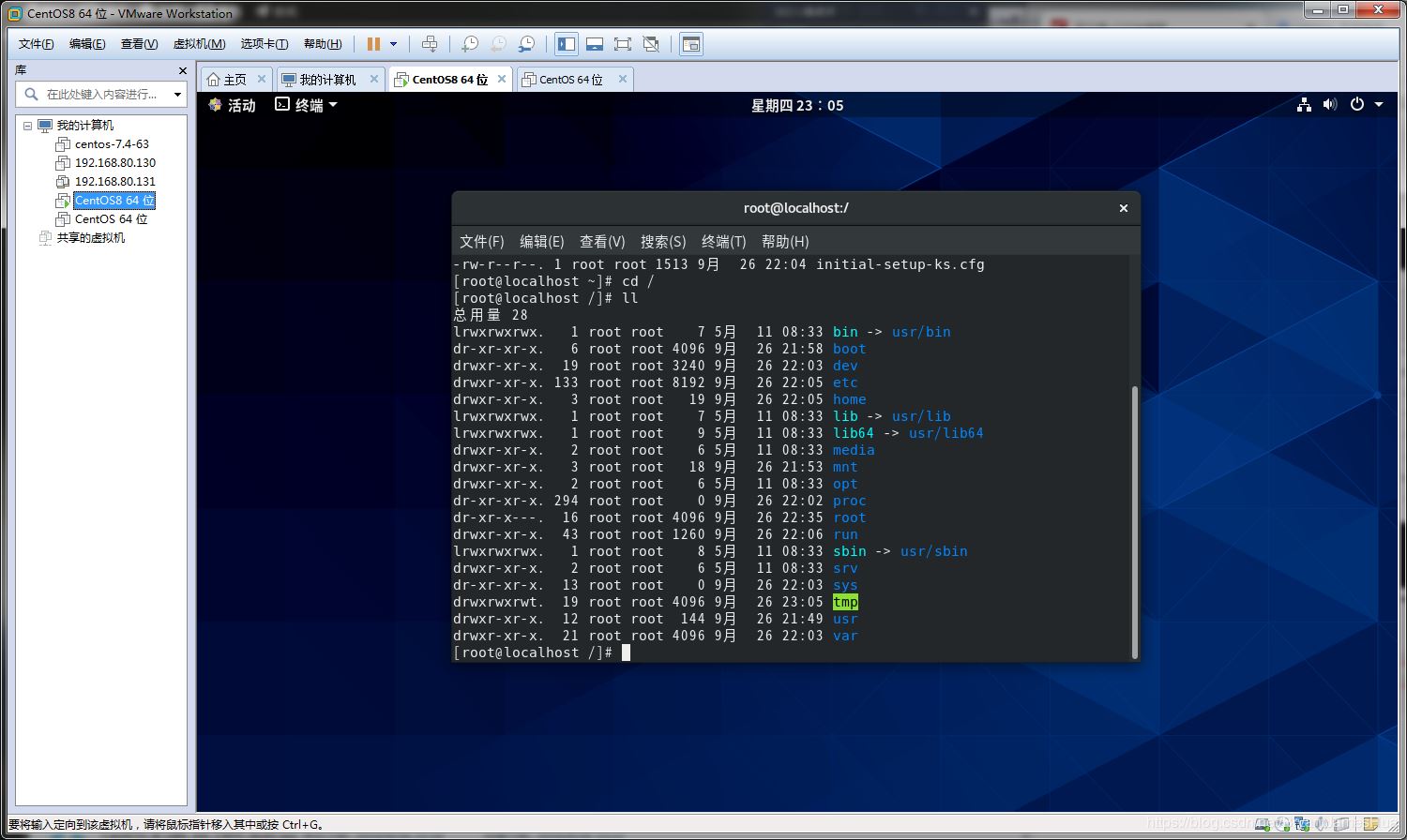Open the GNOME volume icon
The height and width of the screenshot is (840, 1407).
click(x=1330, y=104)
